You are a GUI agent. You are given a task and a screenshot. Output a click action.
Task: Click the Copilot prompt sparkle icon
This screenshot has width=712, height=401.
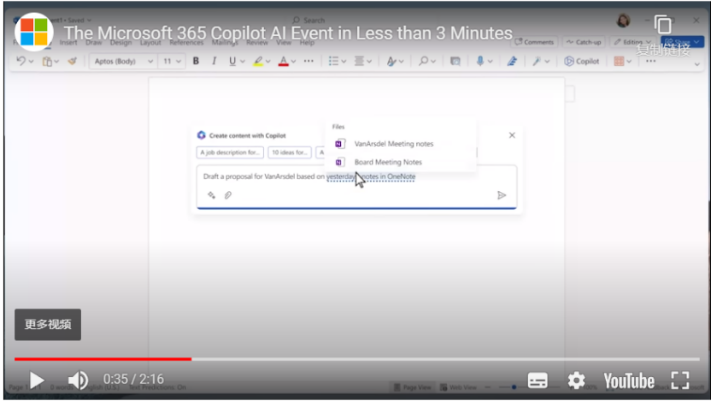(211, 195)
